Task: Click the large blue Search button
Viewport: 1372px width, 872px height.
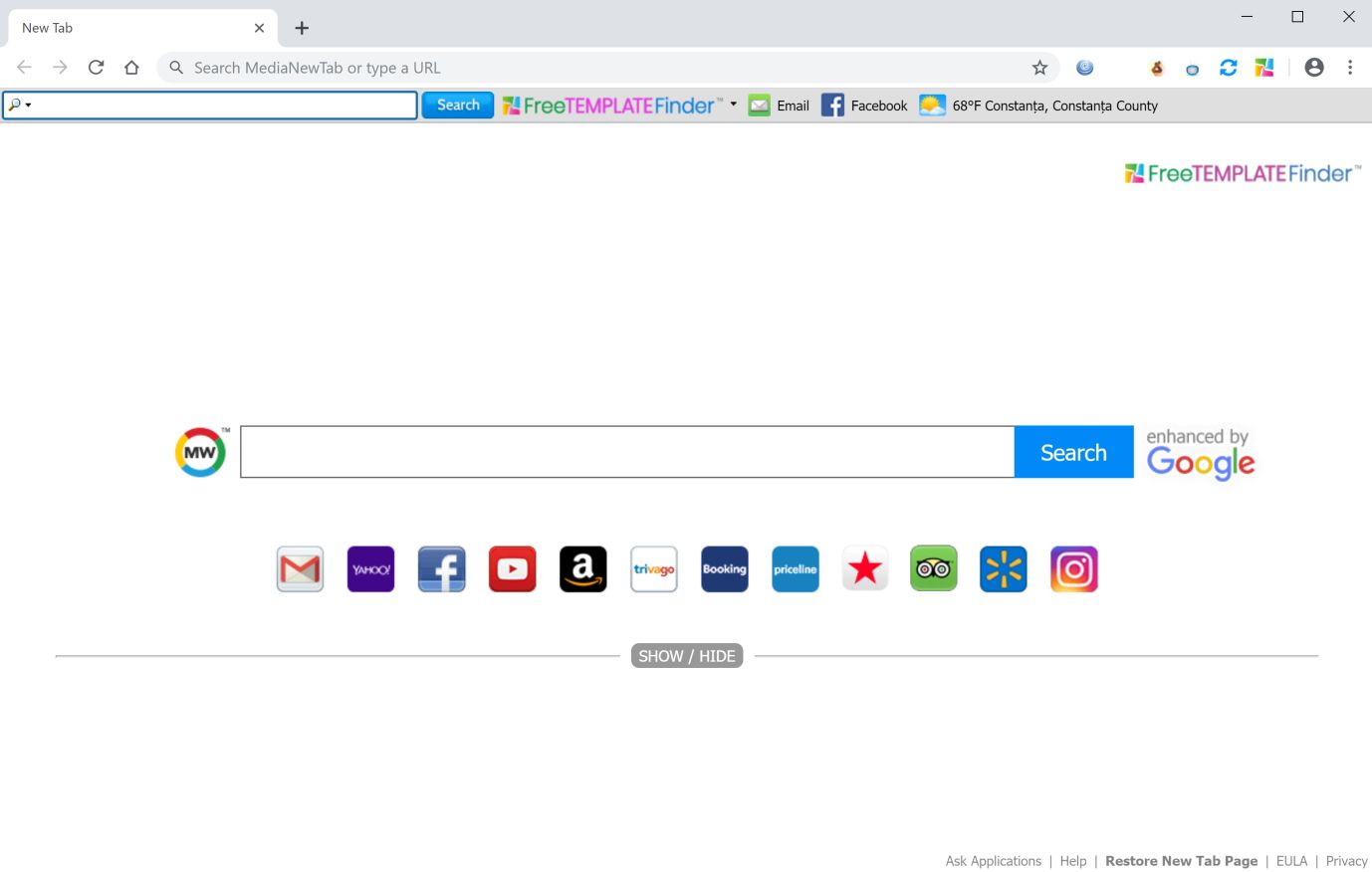Action: click(x=1073, y=452)
